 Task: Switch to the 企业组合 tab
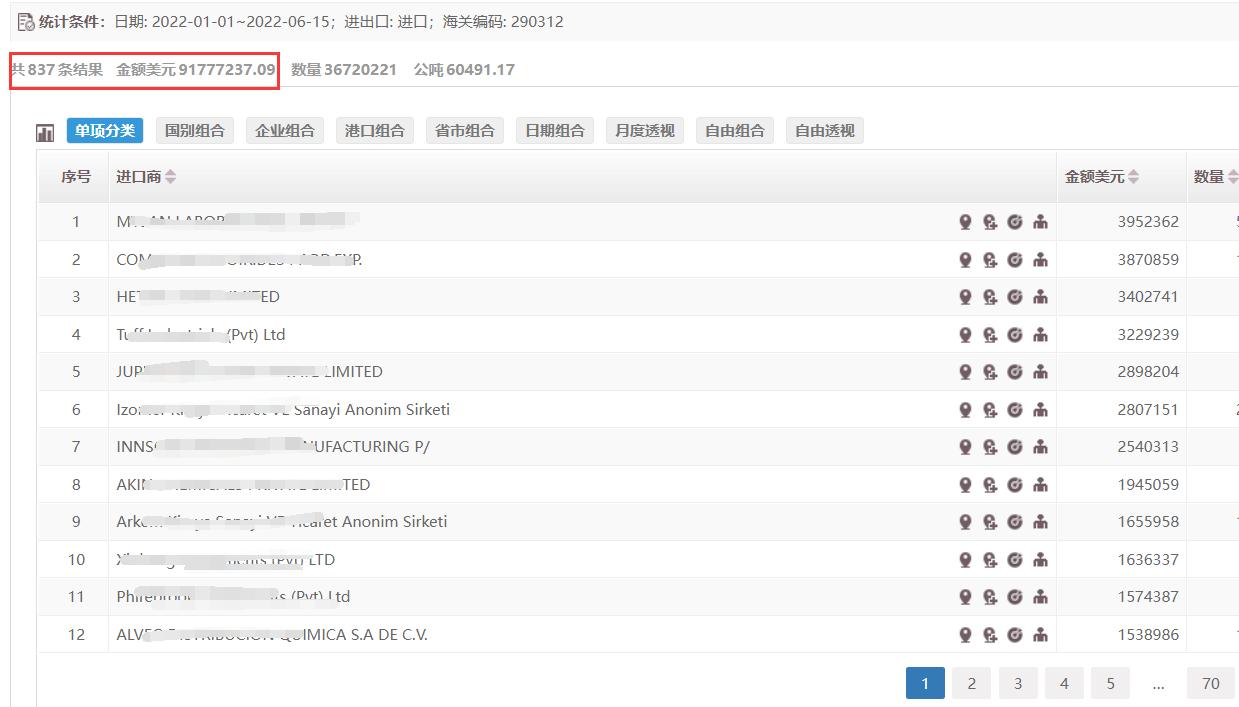point(285,131)
